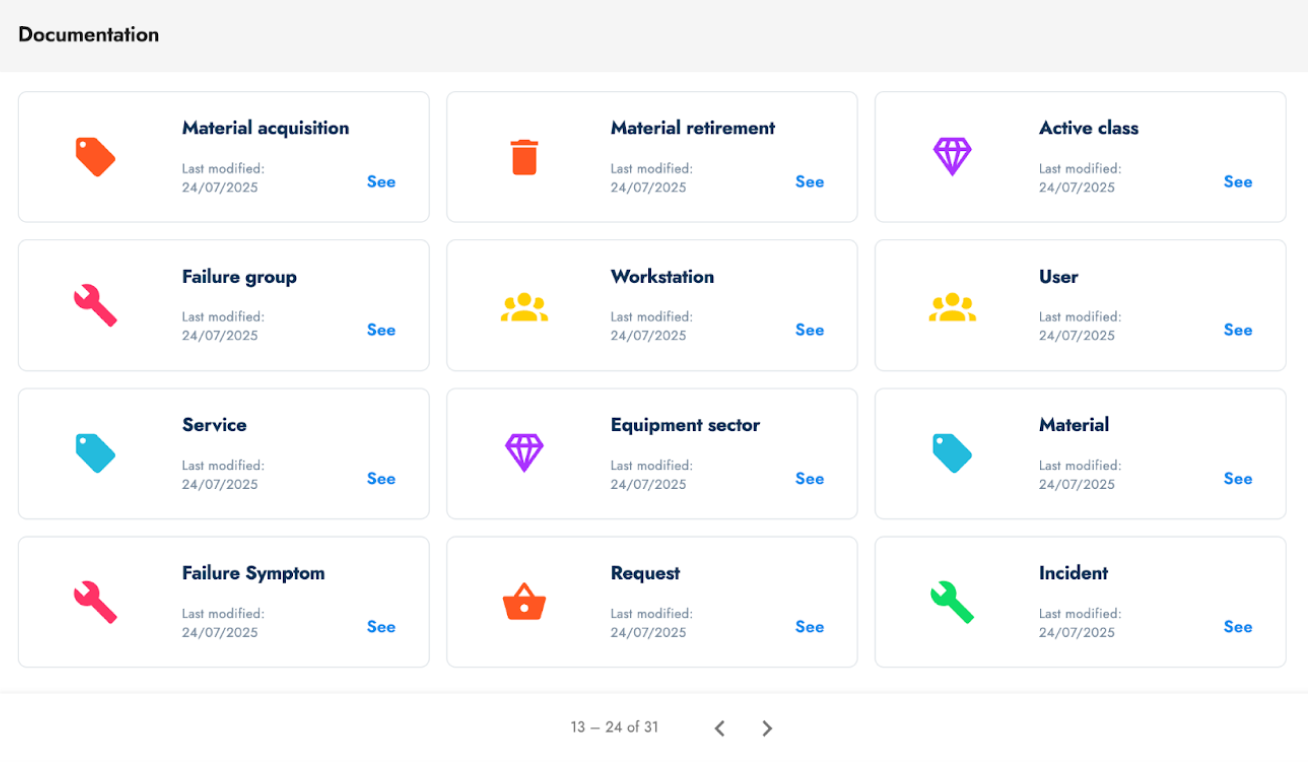Click the Material retirement trash icon
1308x768 pixels.
tap(524, 156)
